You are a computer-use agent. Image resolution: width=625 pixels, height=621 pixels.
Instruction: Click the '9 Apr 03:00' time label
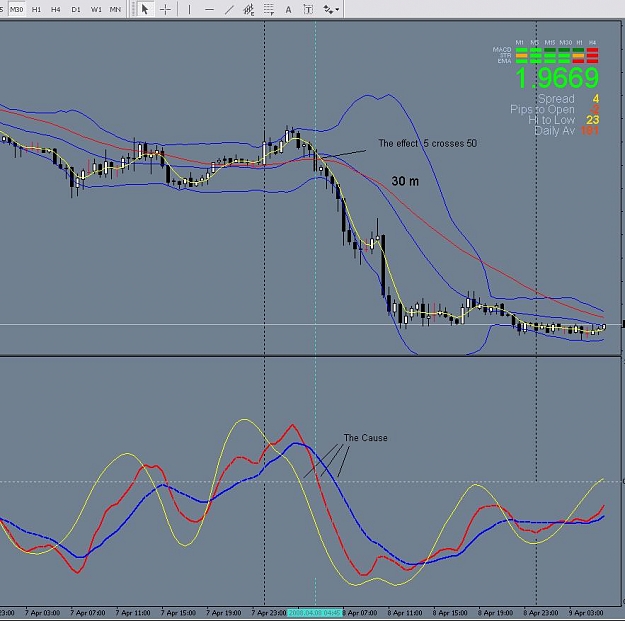[586, 613]
